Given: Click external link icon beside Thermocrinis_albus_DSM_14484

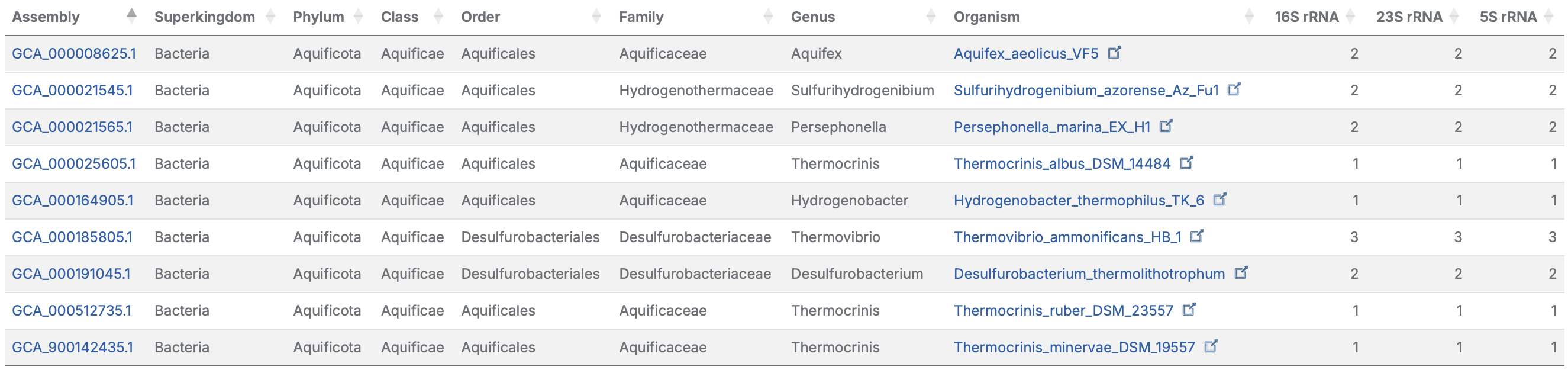Looking at the screenshot, I should pyautogui.click(x=1186, y=162).
